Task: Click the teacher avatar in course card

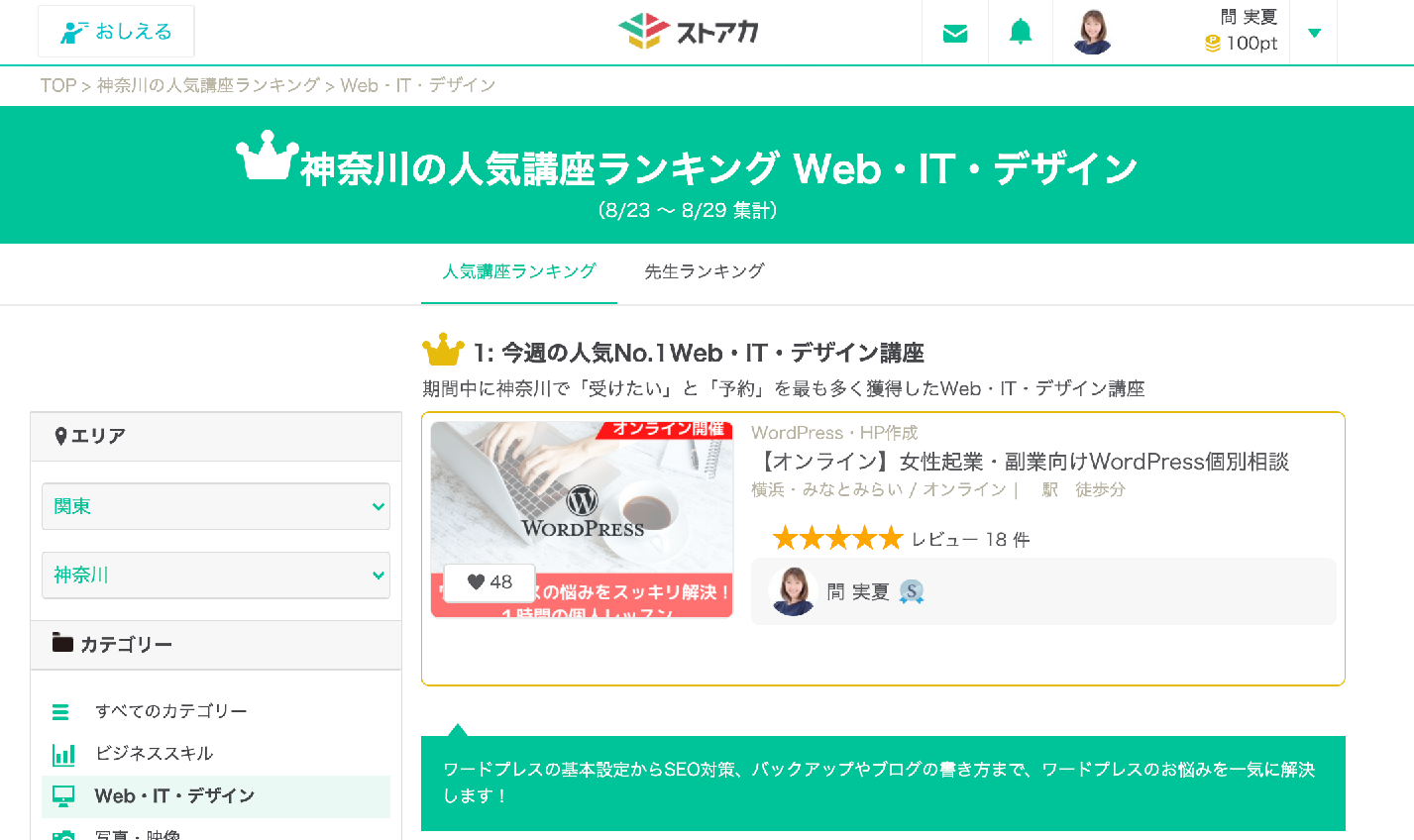Action: [x=793, y=591]
